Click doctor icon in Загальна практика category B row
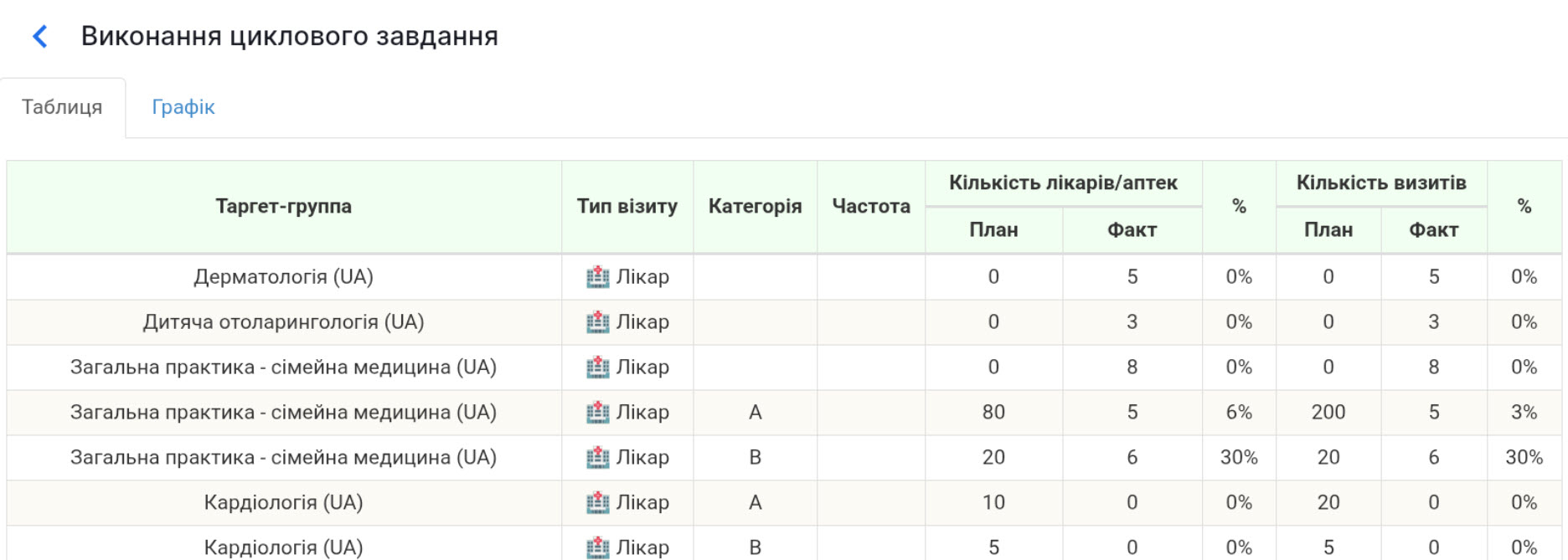Image resolution: width=1568 pixels, height=560 pixels. click(x=597, y=458)
